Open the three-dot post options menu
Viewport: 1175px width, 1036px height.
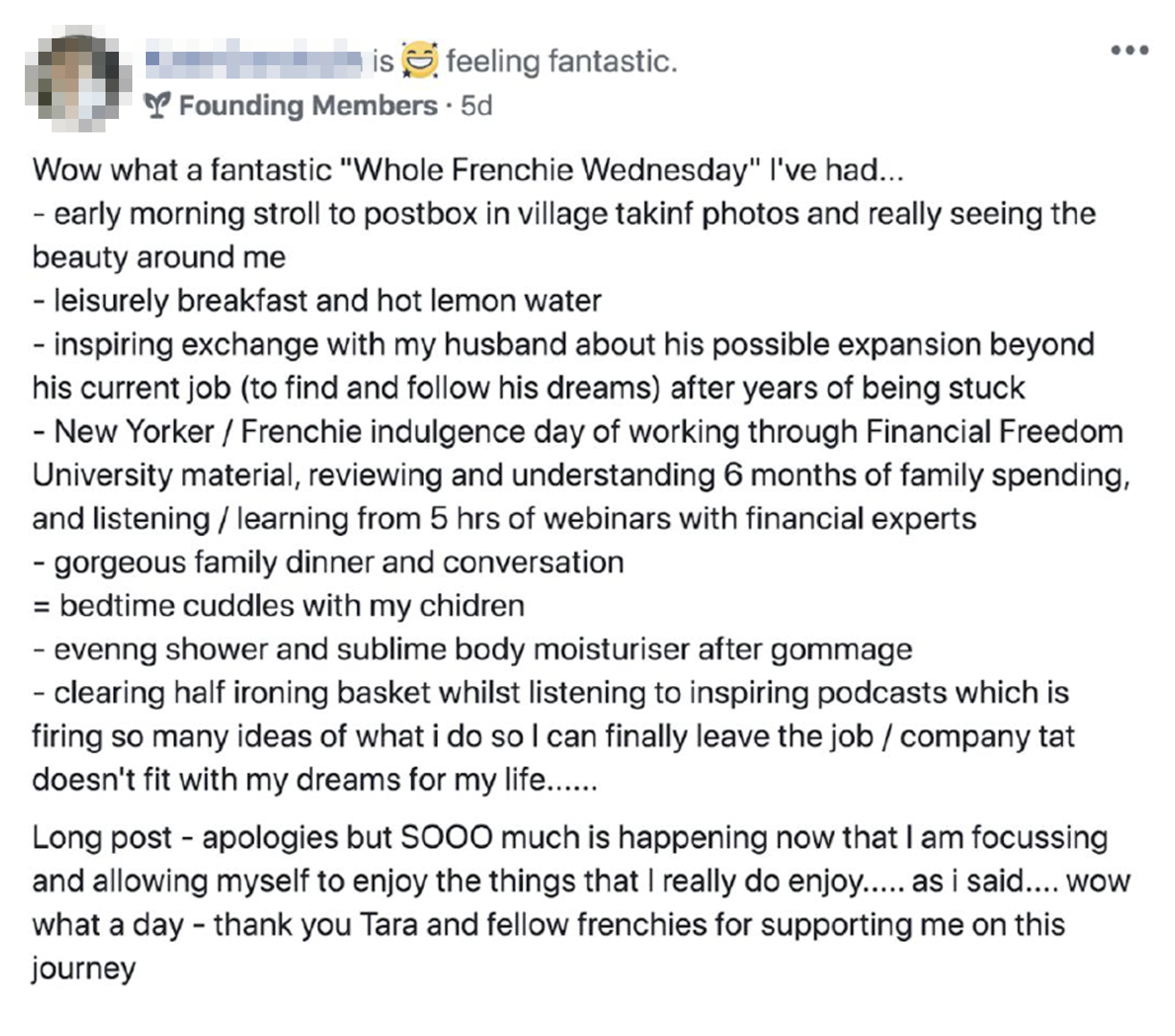[1129, 50]
